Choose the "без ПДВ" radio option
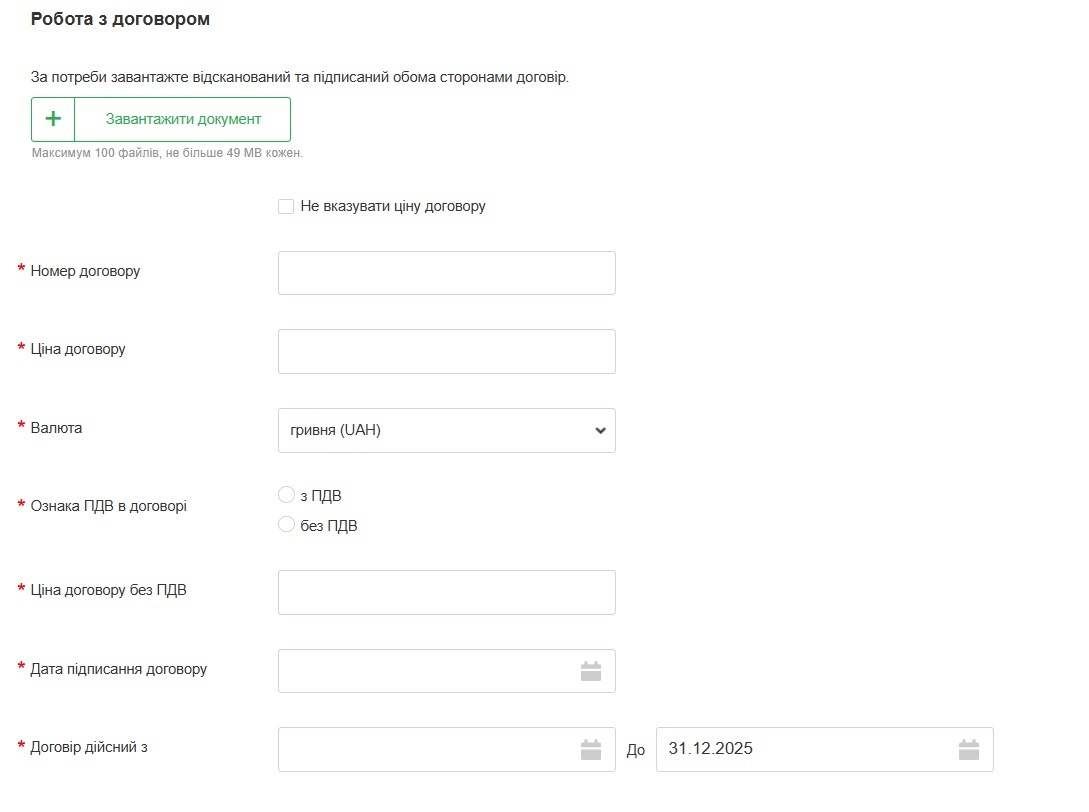 coord(286,525)
